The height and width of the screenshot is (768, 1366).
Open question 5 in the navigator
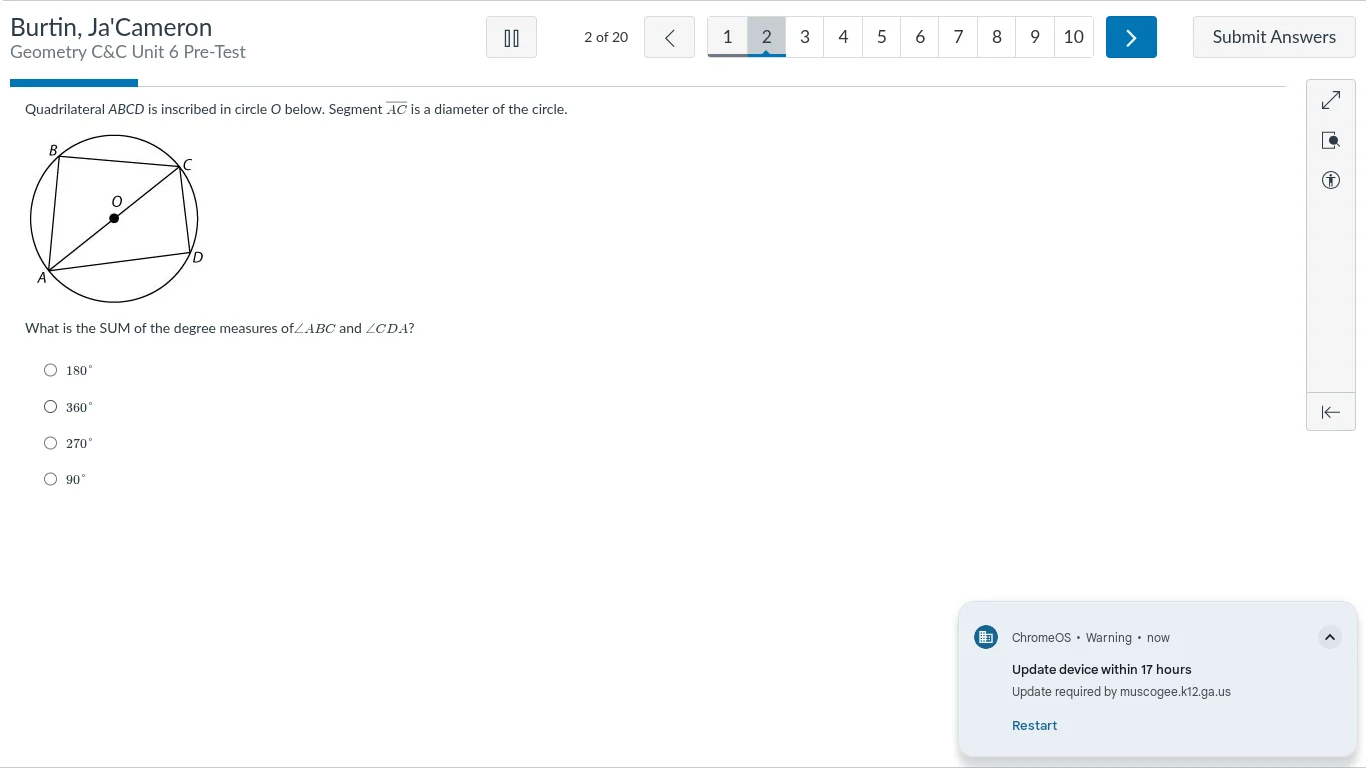coord(881,37)
